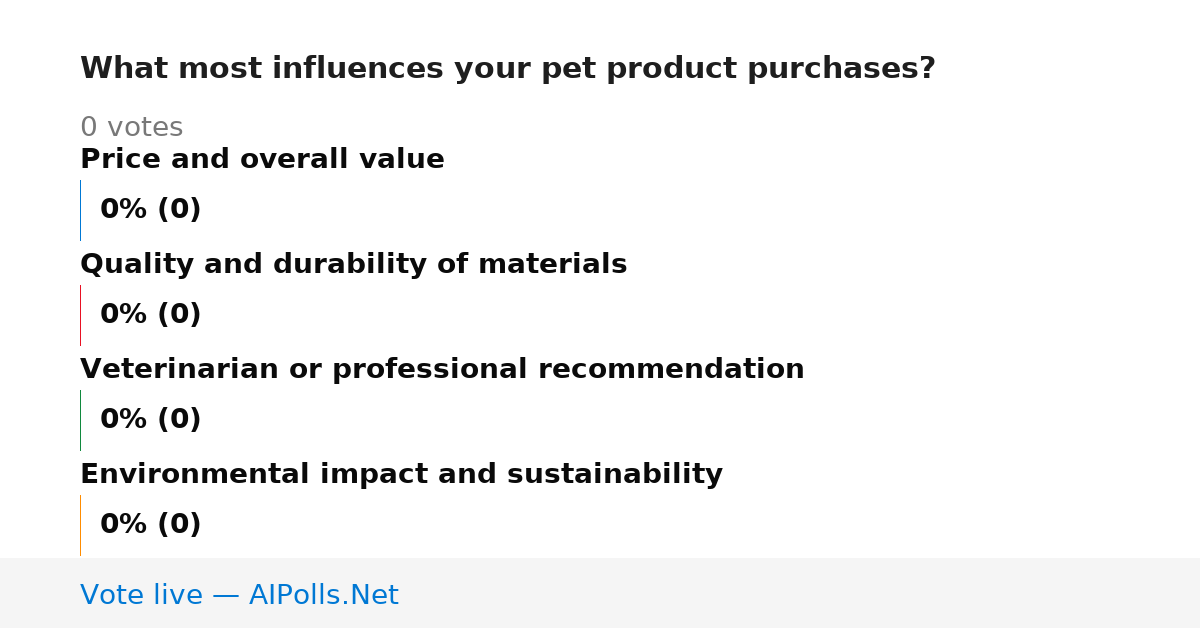Screen dimensions: 1200x628
Task: Open the Vote live — AIPolls.Net link
Action: 239,595
